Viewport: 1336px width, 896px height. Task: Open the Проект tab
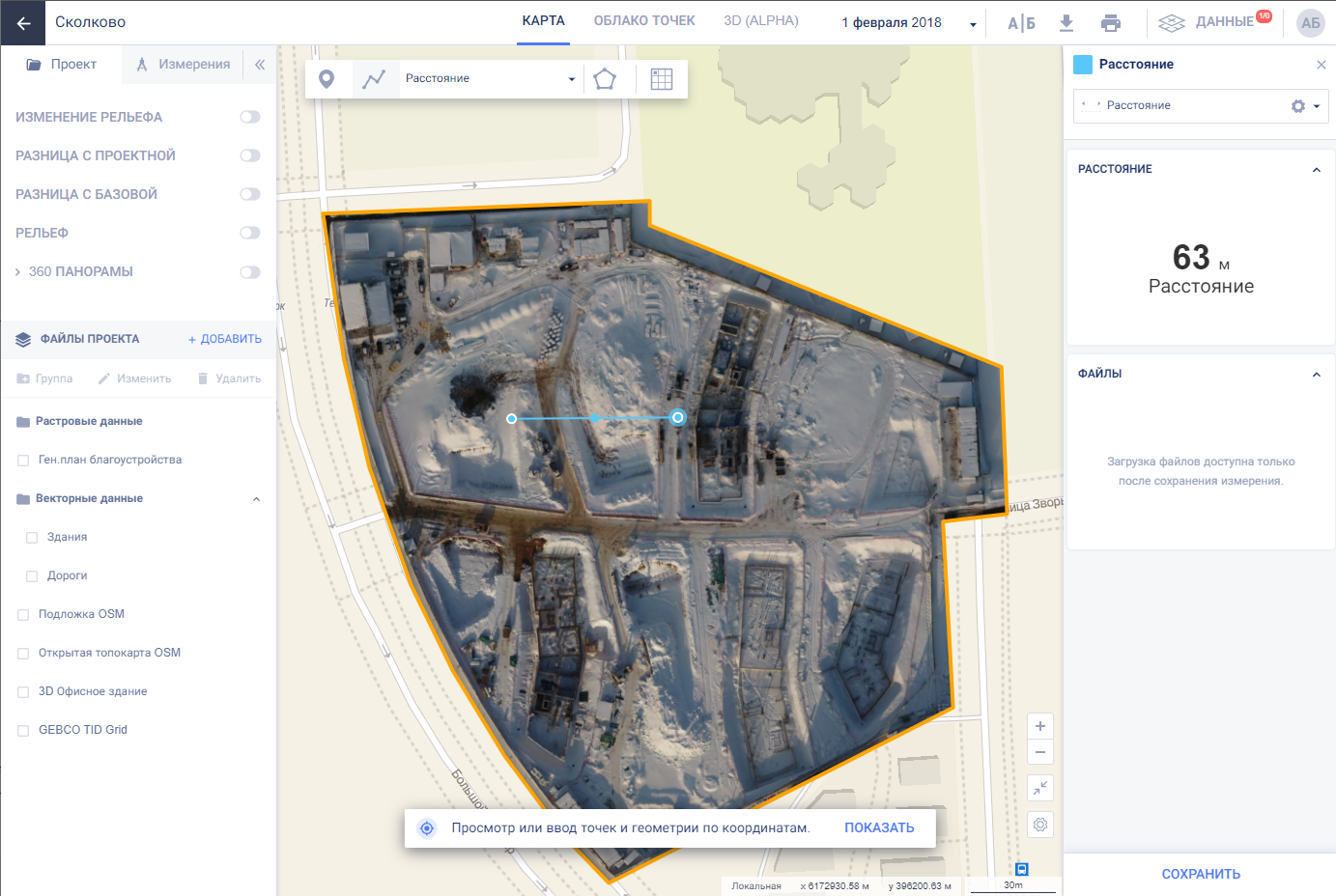point(62,65)
